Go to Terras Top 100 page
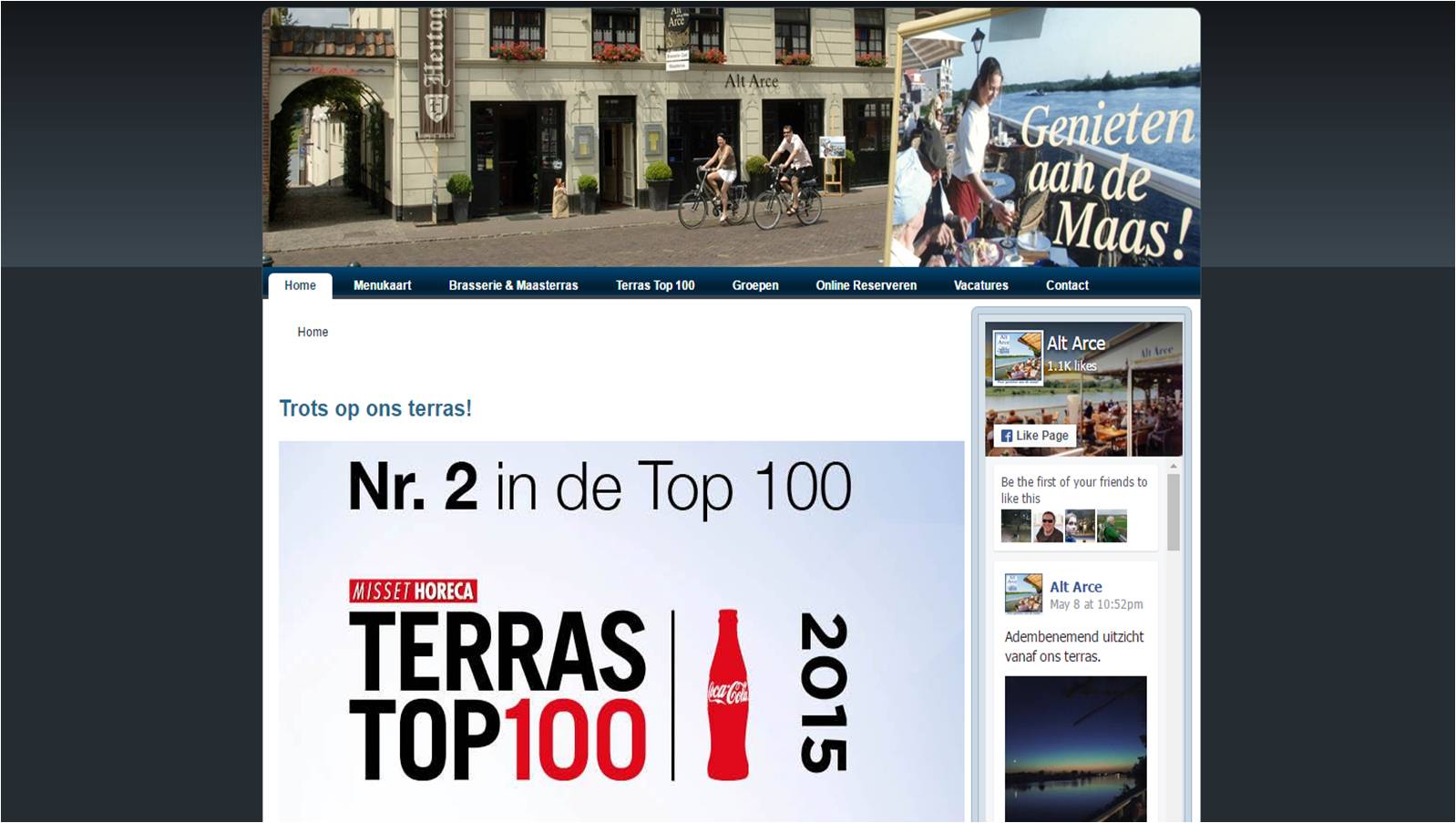The height and width of the screenshot is (823, 1456). pyautogui.click(x=654, y=285)
